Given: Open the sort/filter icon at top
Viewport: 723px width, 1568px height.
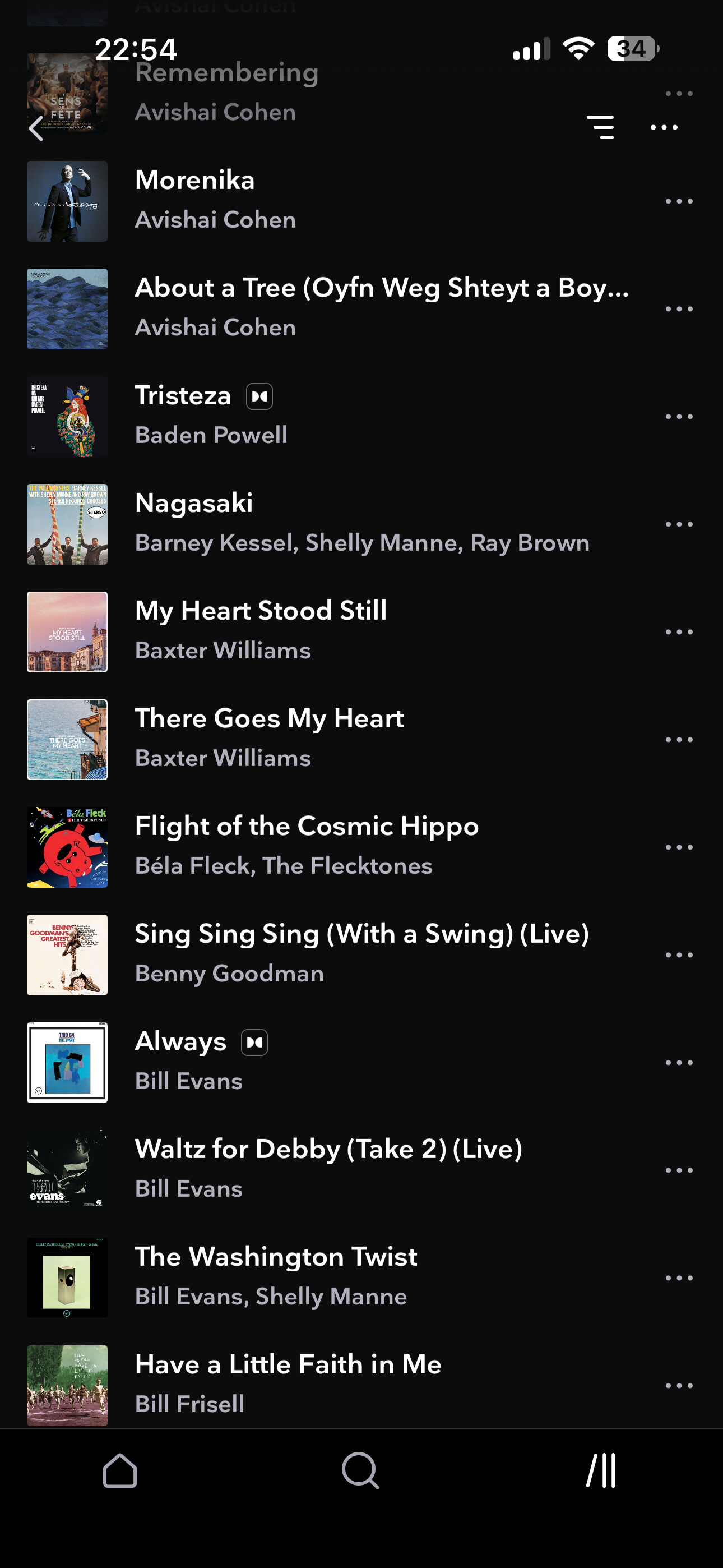Looking at the screenshot, I should (x=600, y=127).
